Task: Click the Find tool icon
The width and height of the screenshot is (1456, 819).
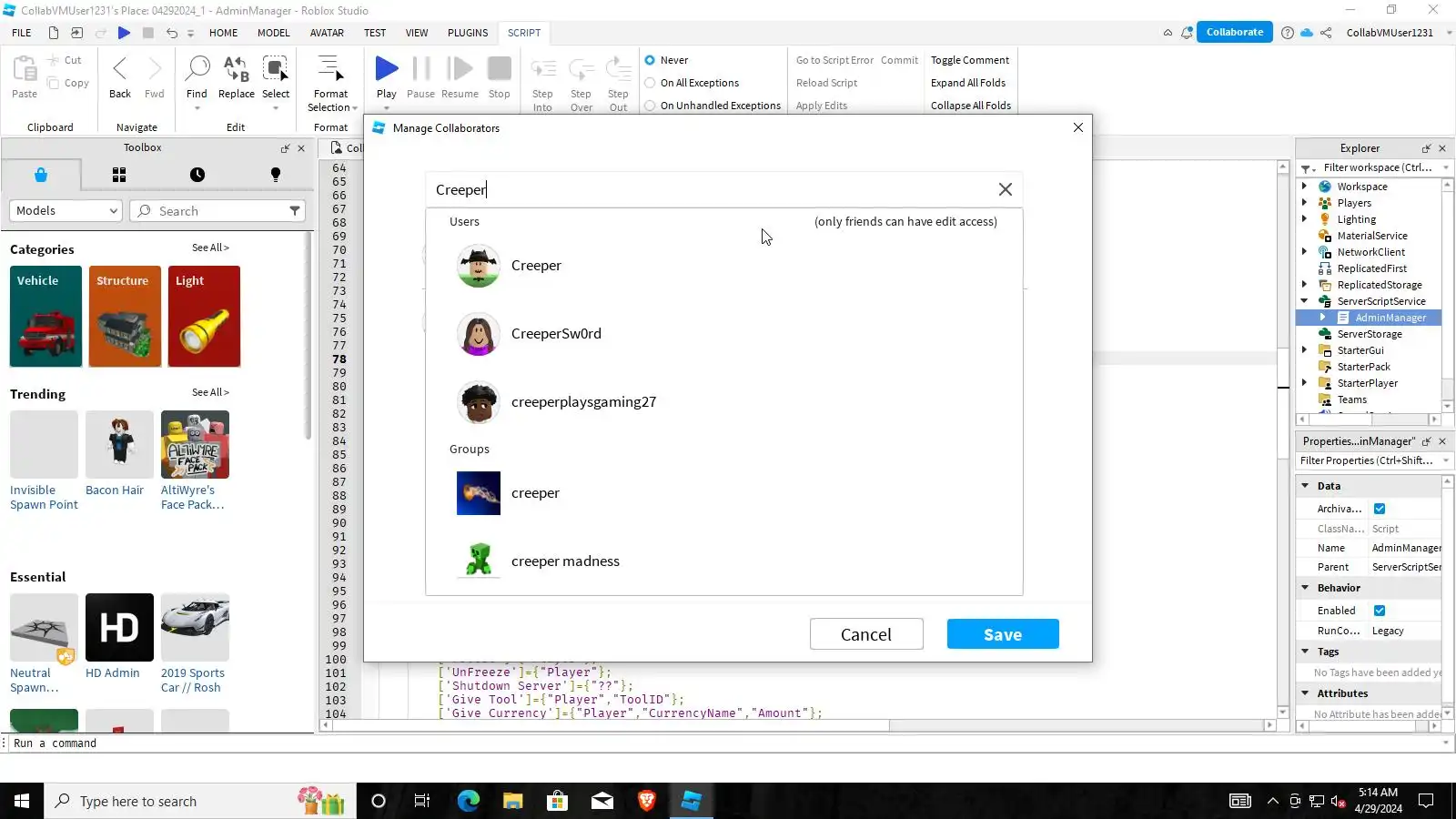Action: 197,68
